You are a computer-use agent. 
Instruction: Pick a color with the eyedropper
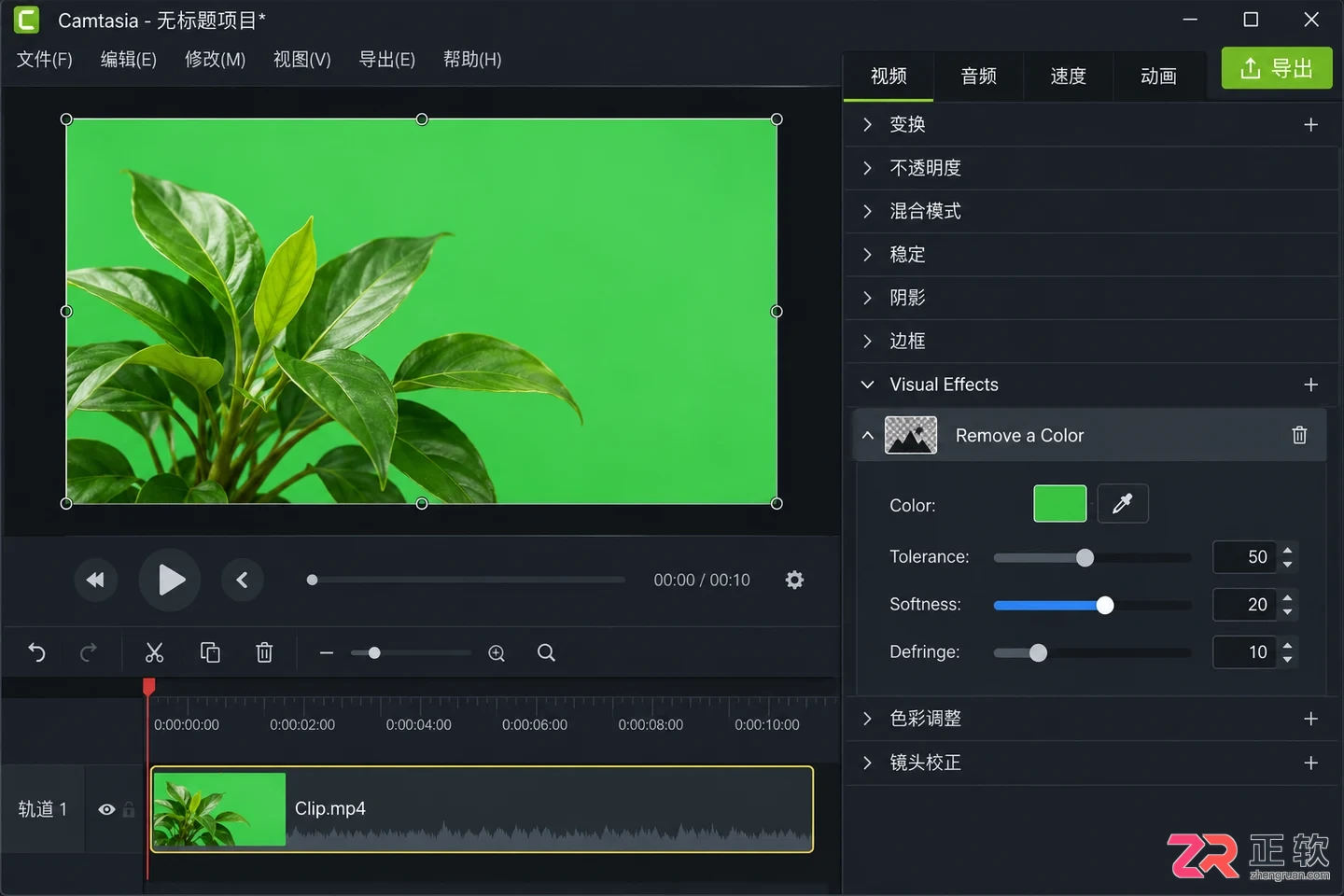coord(1123,504)
